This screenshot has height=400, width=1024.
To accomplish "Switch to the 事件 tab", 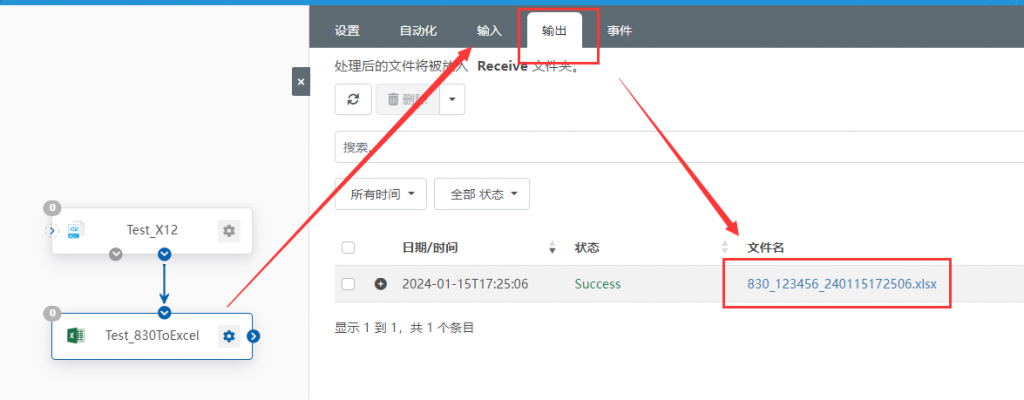I will pyautogui.click(x=619, y=31).
